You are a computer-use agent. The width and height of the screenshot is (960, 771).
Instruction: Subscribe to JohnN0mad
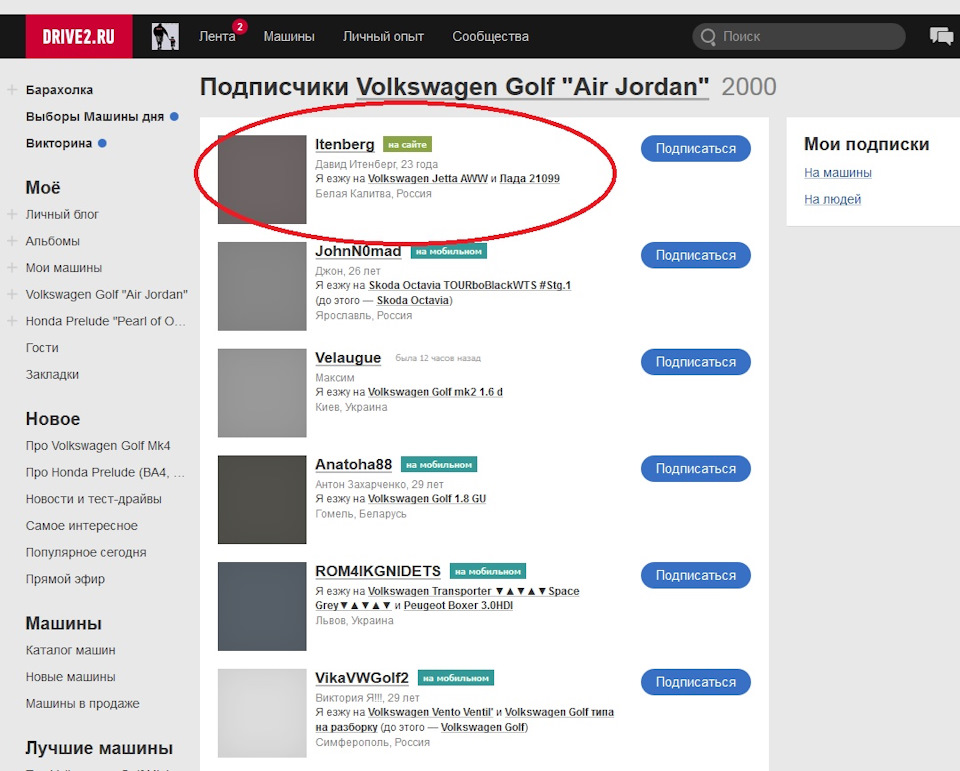pos(696,255)
